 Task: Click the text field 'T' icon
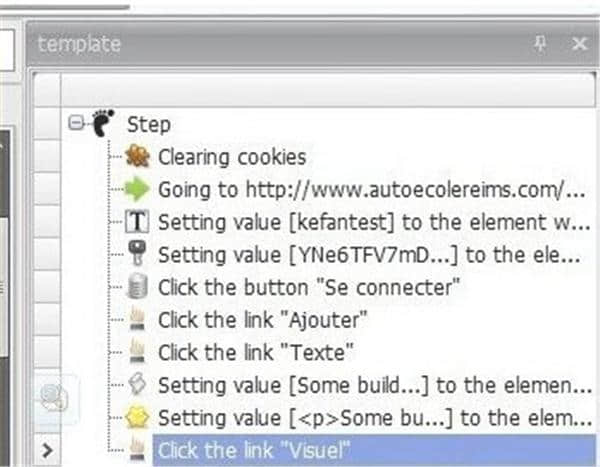tap(137, 222)
